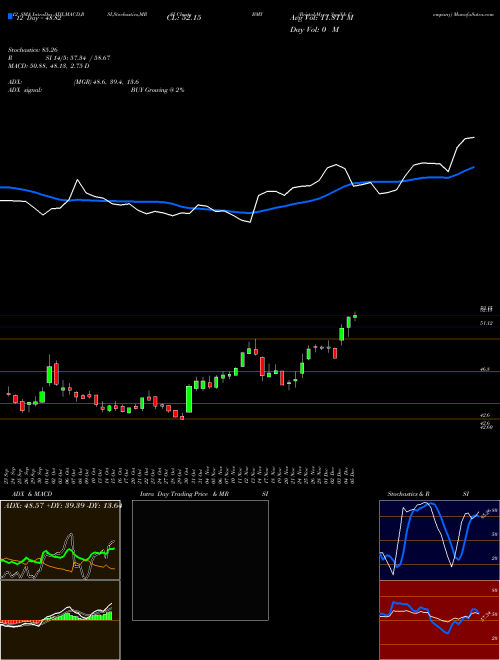This screenshot has height=660, width=500.
Task: Select the 'ADX & MACD' panel title
Action: (32, 494)
